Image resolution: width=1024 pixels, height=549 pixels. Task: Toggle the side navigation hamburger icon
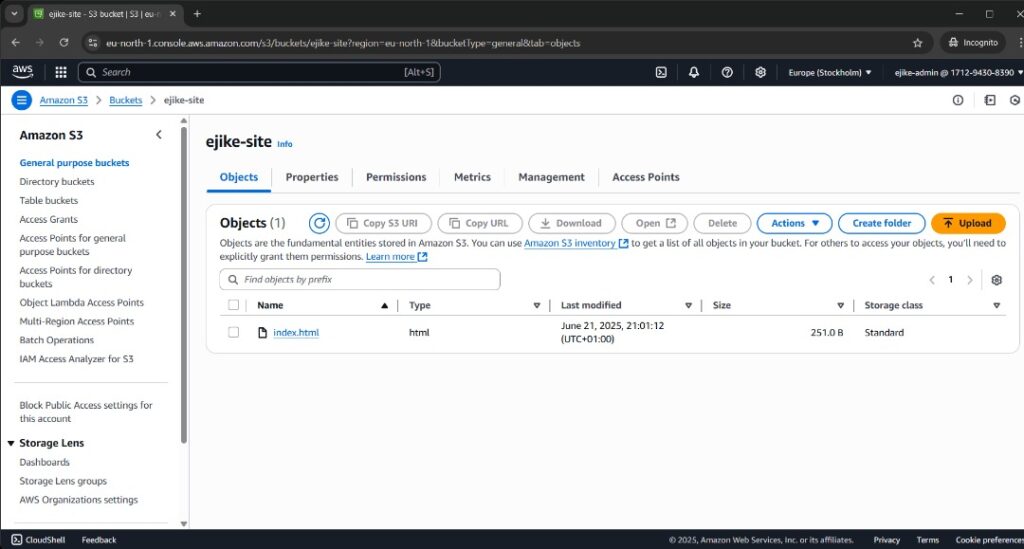tap(22, 100)
